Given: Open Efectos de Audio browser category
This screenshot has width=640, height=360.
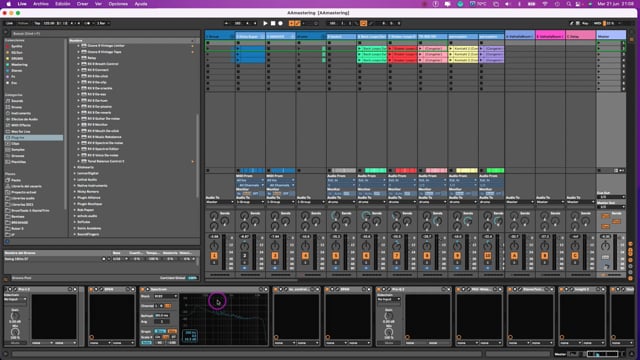Looking at the screenshot, I should pos(24,119).
